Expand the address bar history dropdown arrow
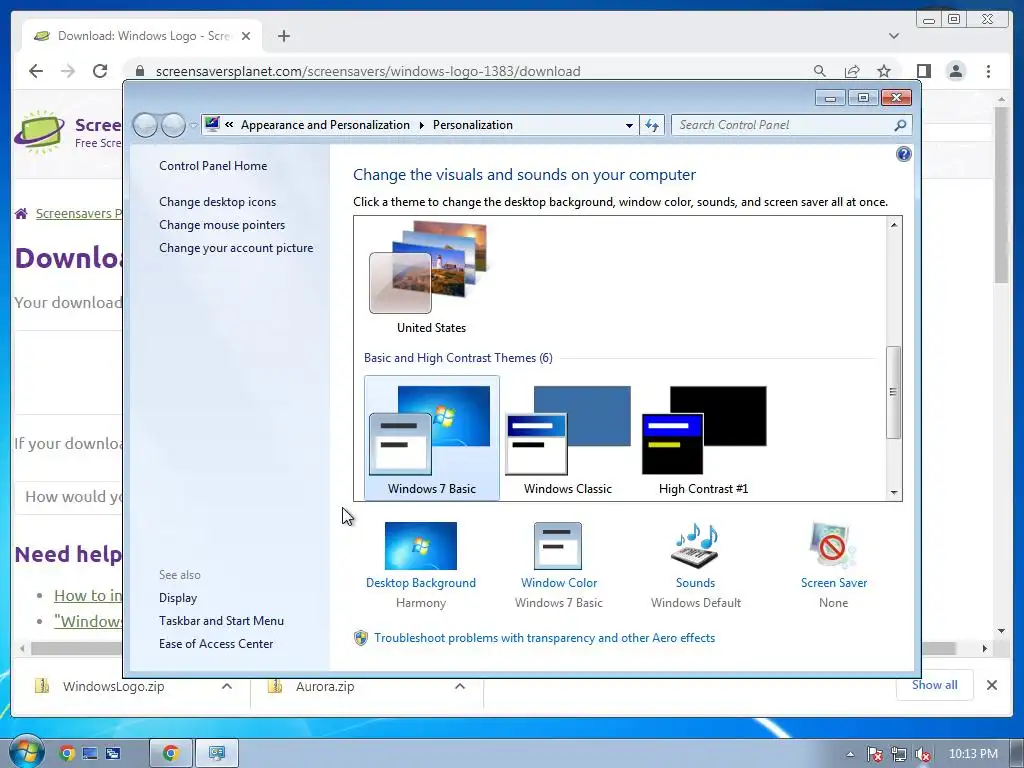The height and width of the screenshot is (768, 1024). click(x=629, y=125)
